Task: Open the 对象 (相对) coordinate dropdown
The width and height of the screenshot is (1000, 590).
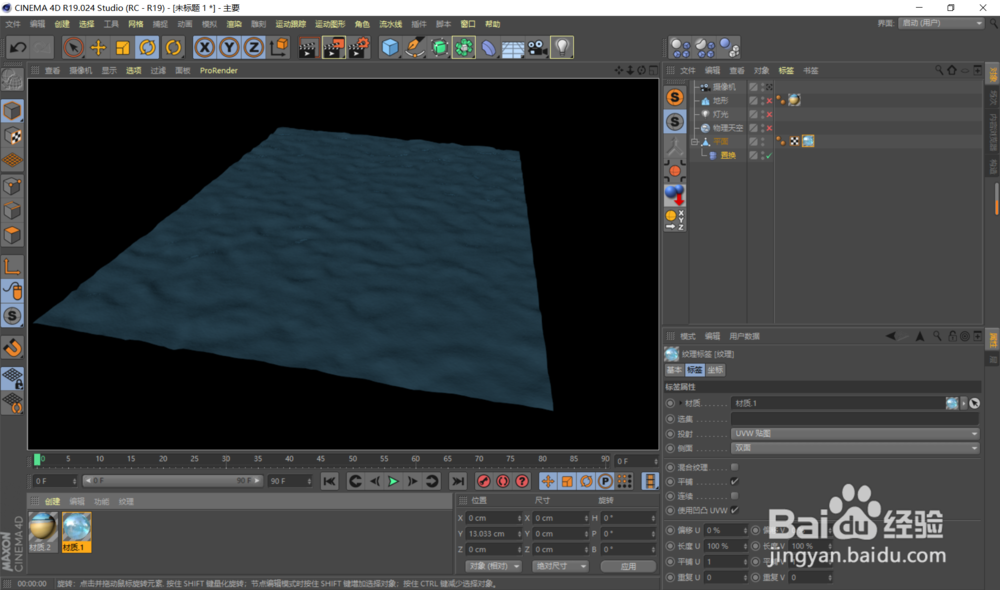Action: tap(494, 566)
